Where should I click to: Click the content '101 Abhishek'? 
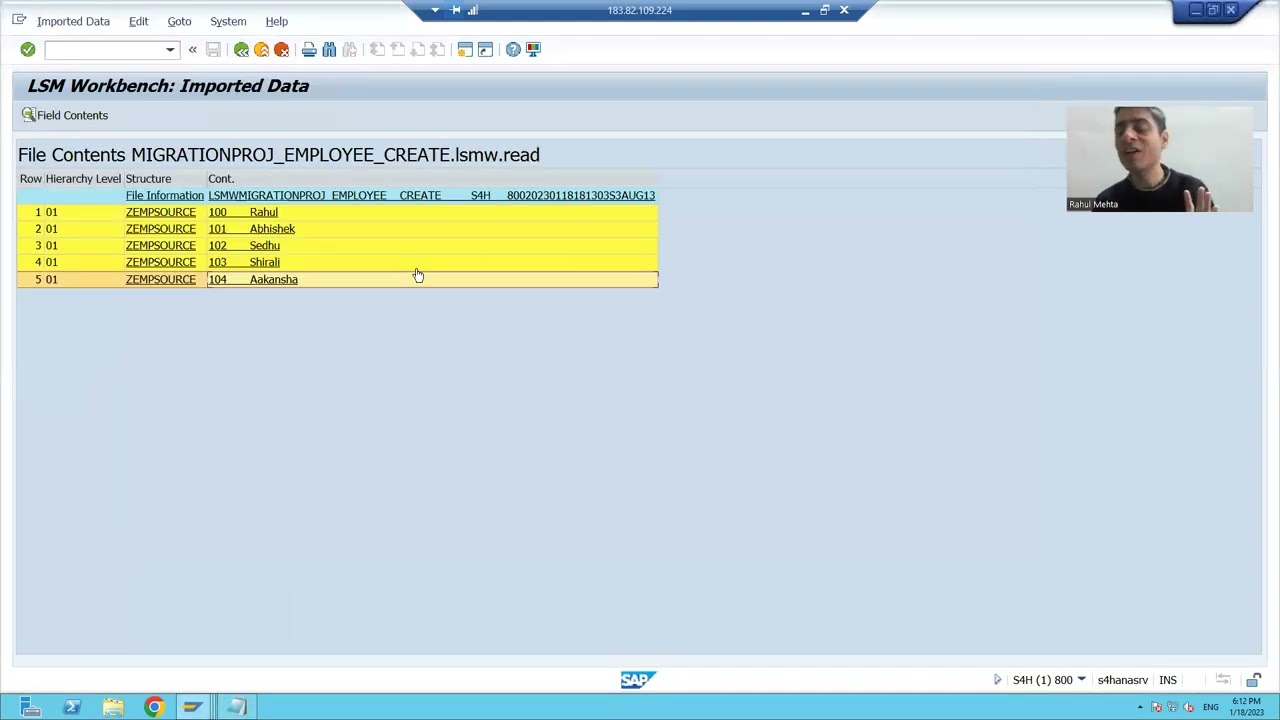(251, 229)
